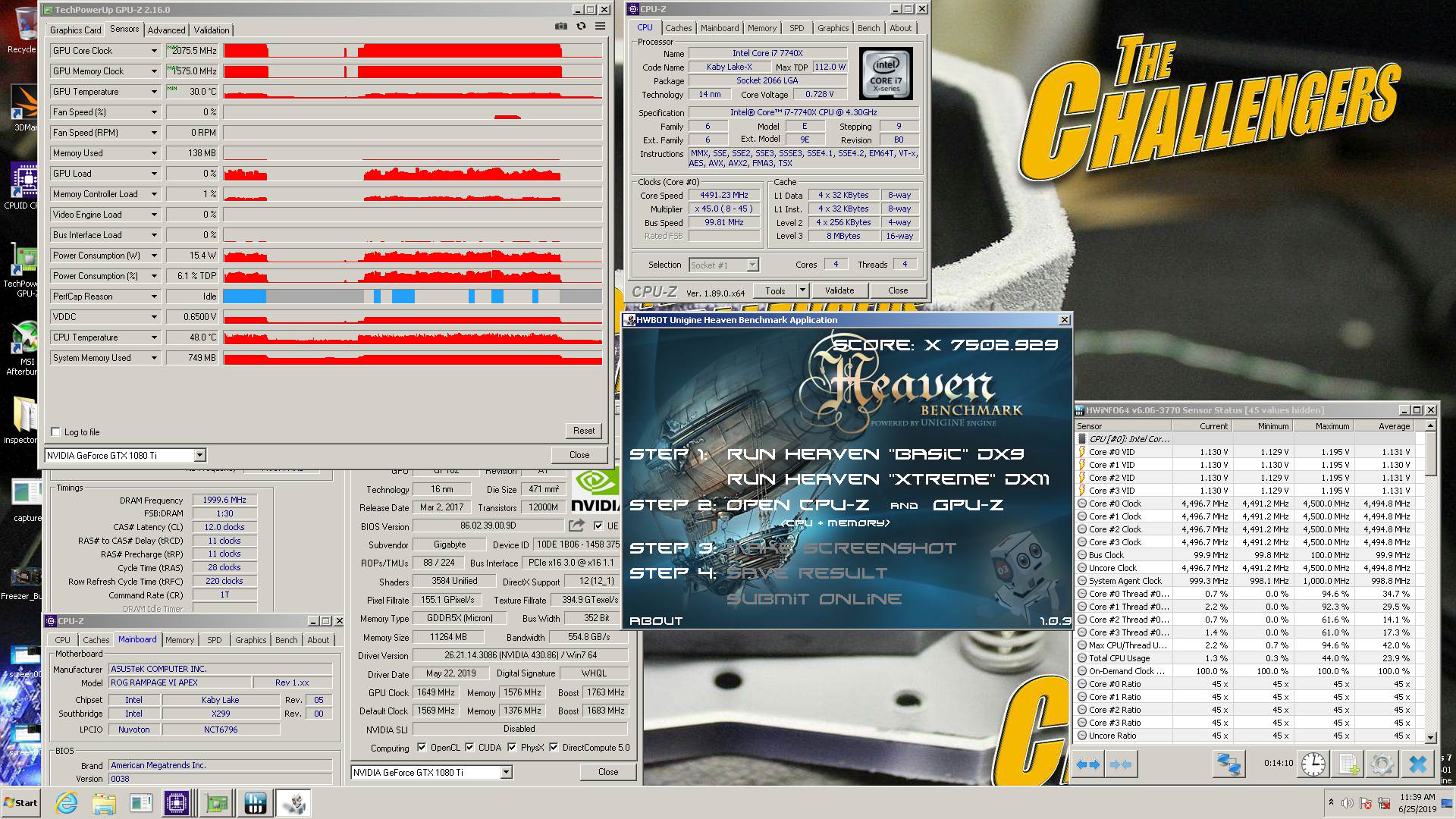Screen dimensions: 1456x819
Task: Open the SPD tab in top CPU-Z
Action: click(x=796, y=28)
